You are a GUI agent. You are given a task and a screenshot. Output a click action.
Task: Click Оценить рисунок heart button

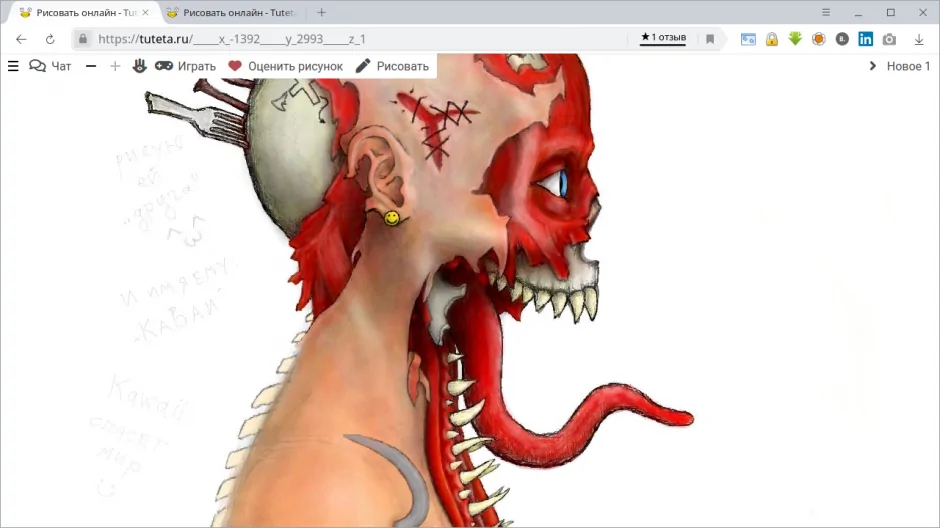(285, 66)
